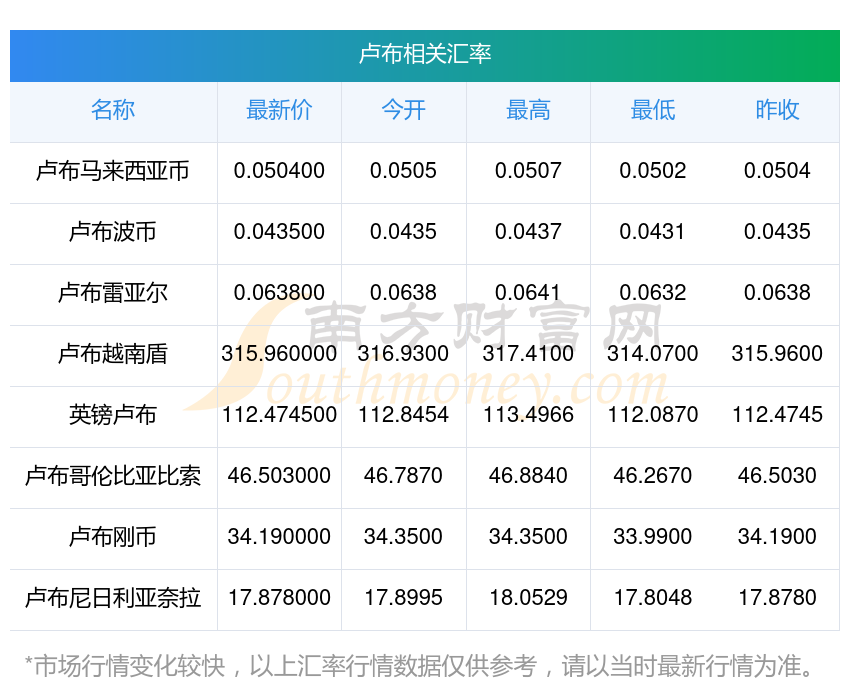Click latest price 0.043500
Viewport: 850px width, 698px height.
click(x=279, y=232)
